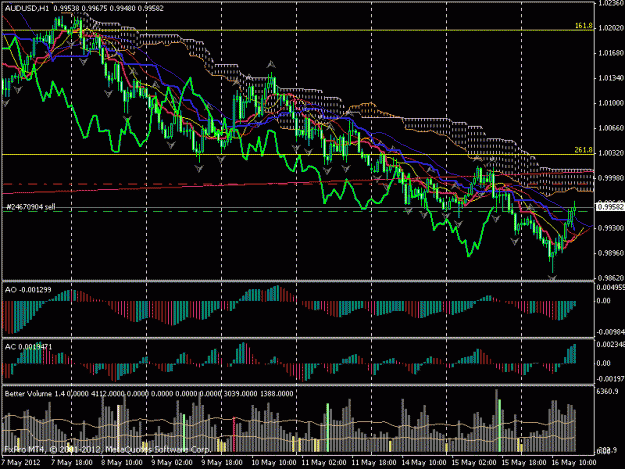Click the 6360.9 volume scale value

tap(607, 392)
